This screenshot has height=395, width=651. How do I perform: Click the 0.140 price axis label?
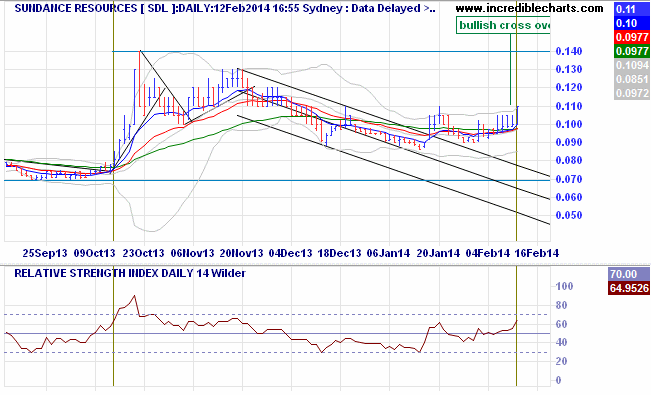coord(569,51)
